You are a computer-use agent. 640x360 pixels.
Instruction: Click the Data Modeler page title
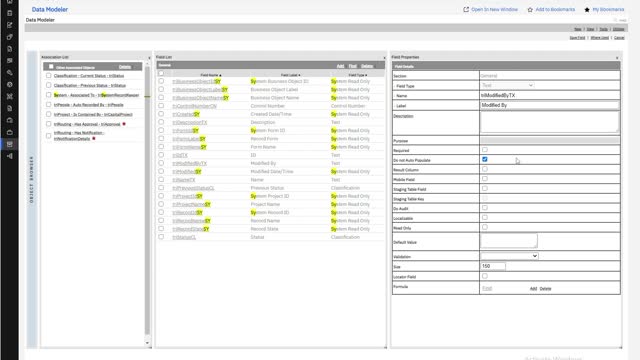(50, 9)
